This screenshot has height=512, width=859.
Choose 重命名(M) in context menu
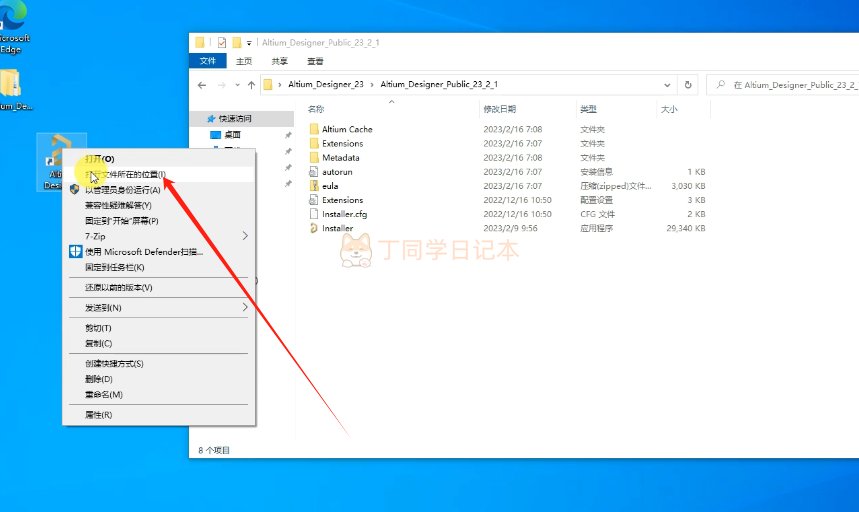click(x=159, y=394)
